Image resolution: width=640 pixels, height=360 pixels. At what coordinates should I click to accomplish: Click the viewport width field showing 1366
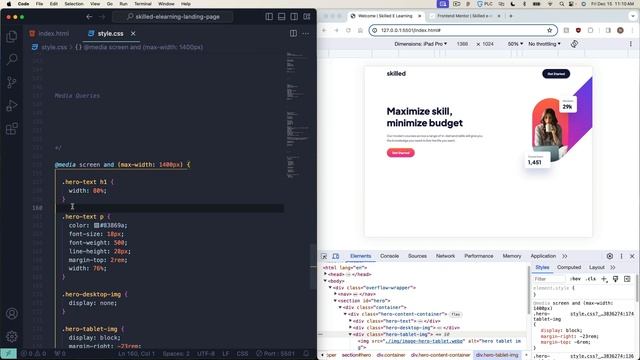[x=462, y=44]
